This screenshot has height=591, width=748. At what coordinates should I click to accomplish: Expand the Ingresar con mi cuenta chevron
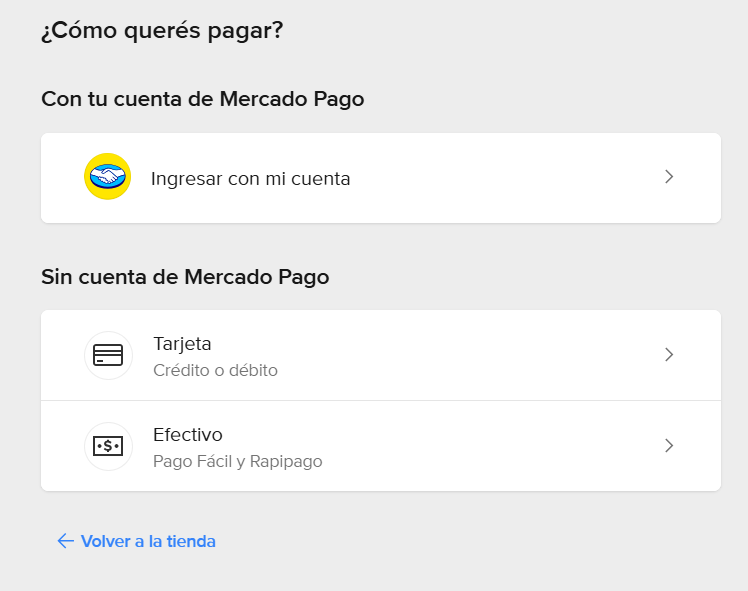tap(669, 177)
